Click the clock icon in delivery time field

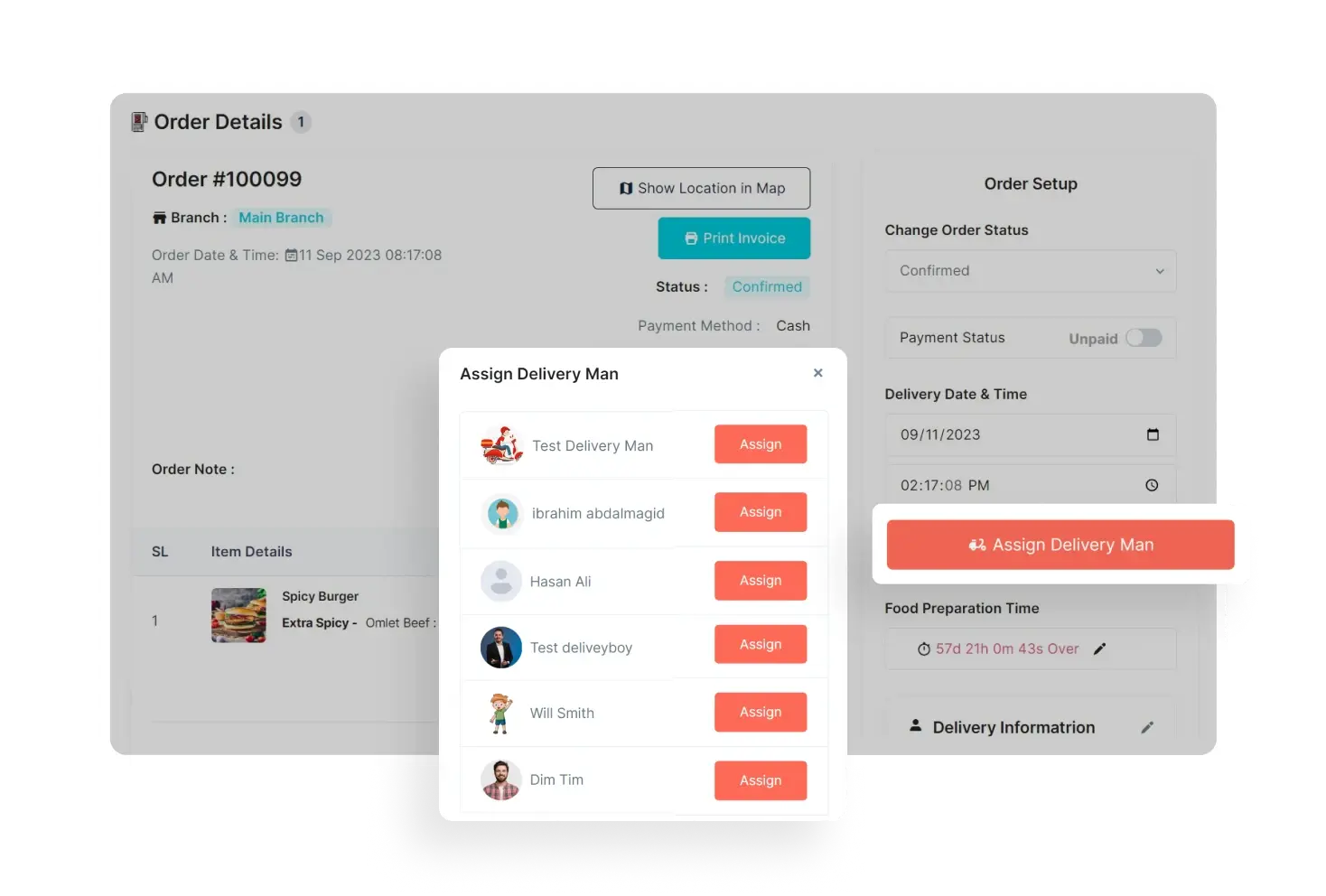click(1152, 485)
